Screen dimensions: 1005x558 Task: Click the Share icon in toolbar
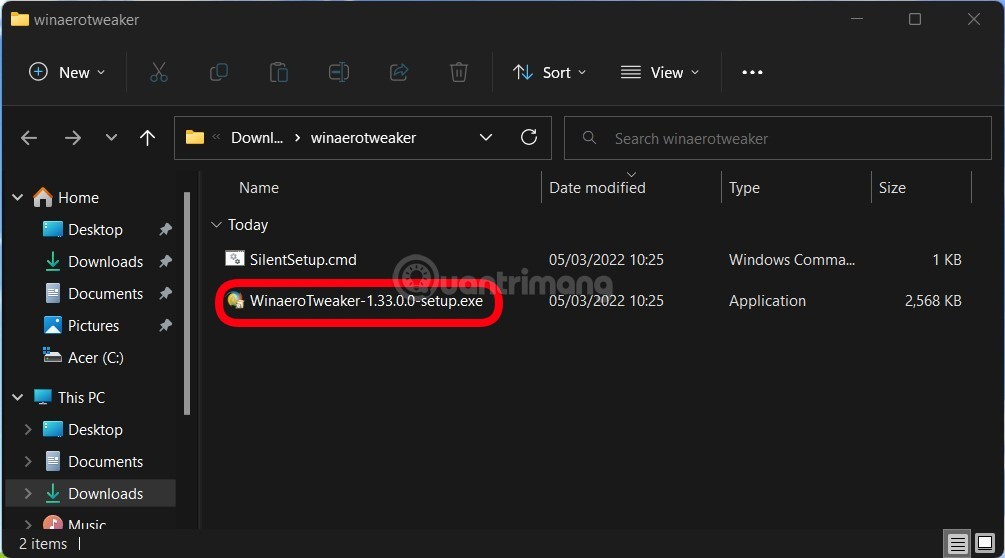tap(399, 72)
